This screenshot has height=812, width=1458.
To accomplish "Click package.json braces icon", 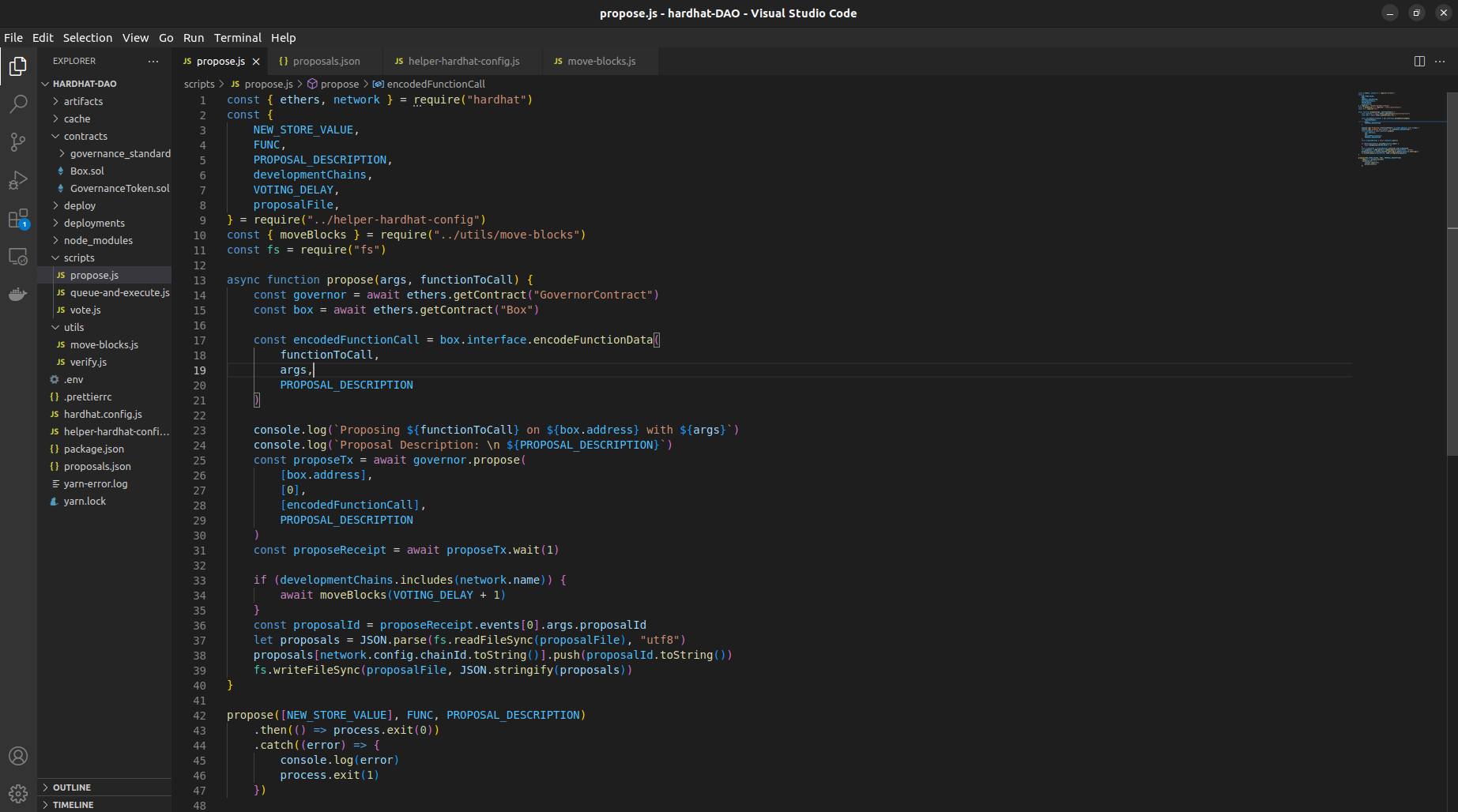I will [55, 449].
